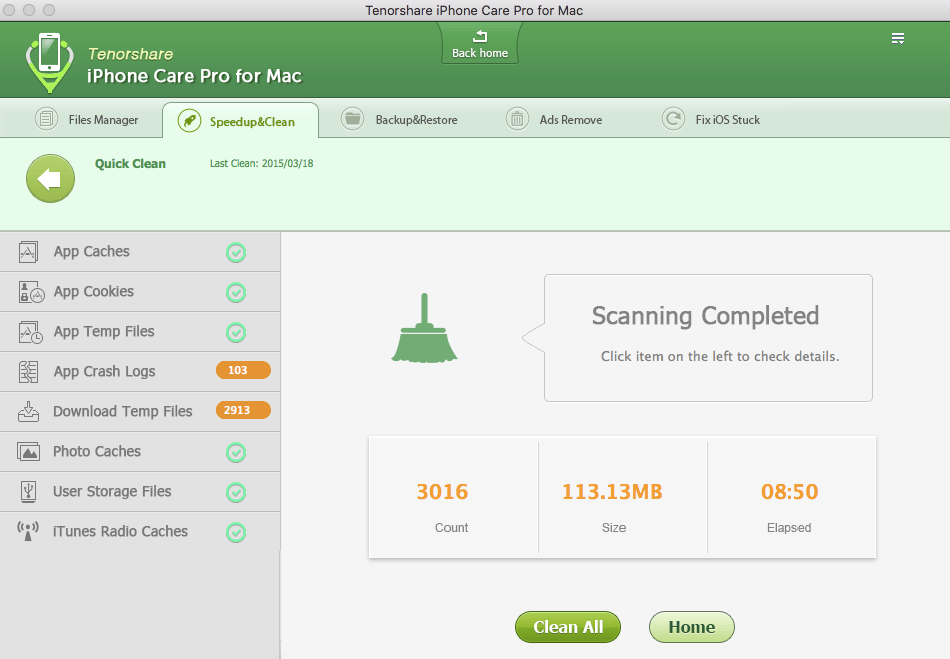Select the App Caches row

pyautogui.click(x=140, y=252)
